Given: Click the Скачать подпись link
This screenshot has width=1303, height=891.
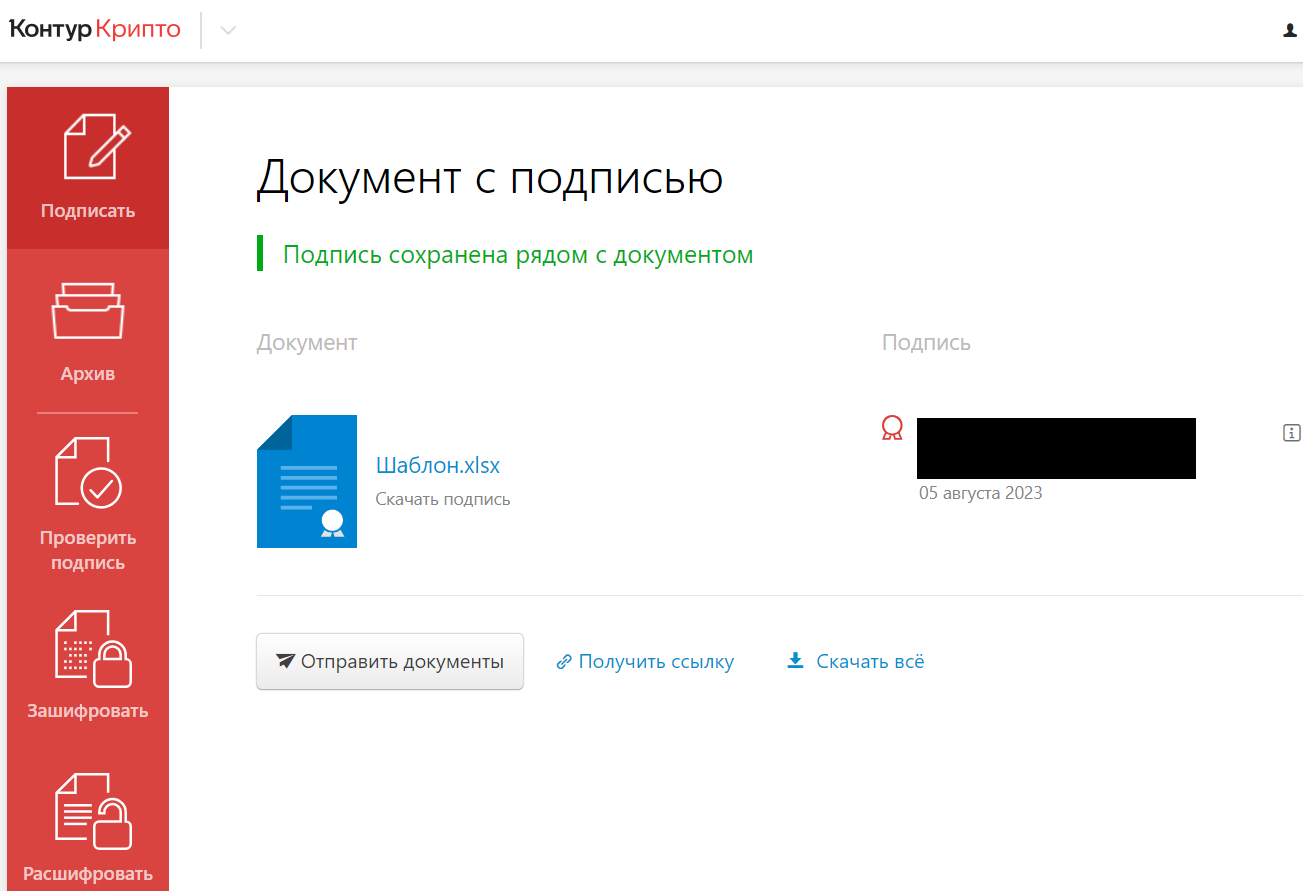Looking at the screenshot, I should [442, 499].
